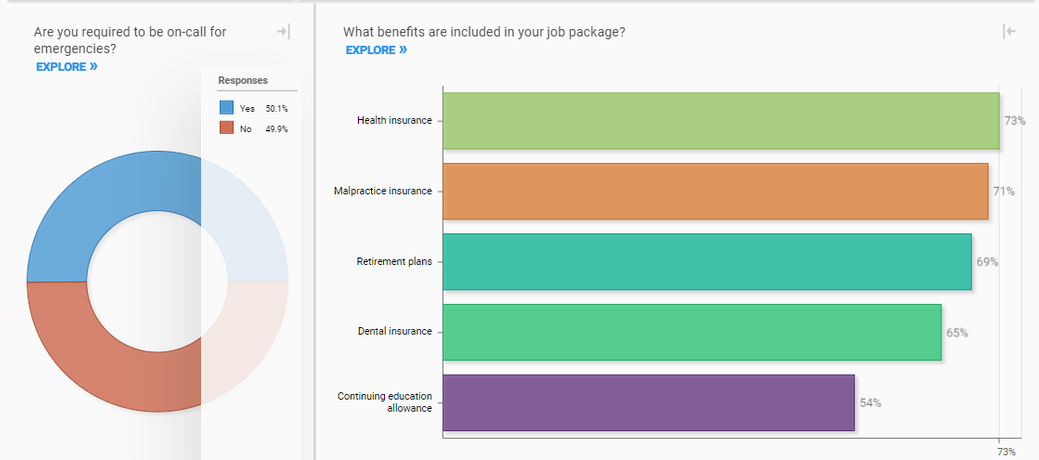Click the Health insurance axis label

[x=394, y=121]
